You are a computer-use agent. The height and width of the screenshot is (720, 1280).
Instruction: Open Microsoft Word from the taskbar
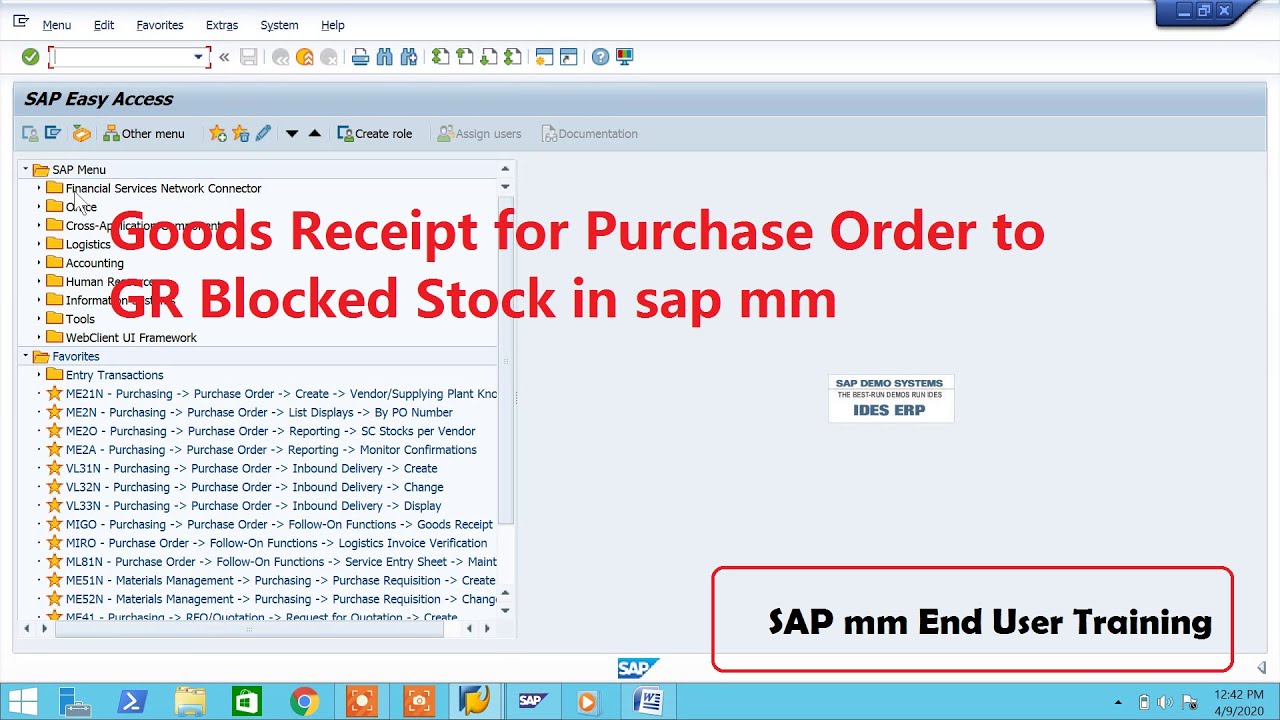(x=647, y=701)
